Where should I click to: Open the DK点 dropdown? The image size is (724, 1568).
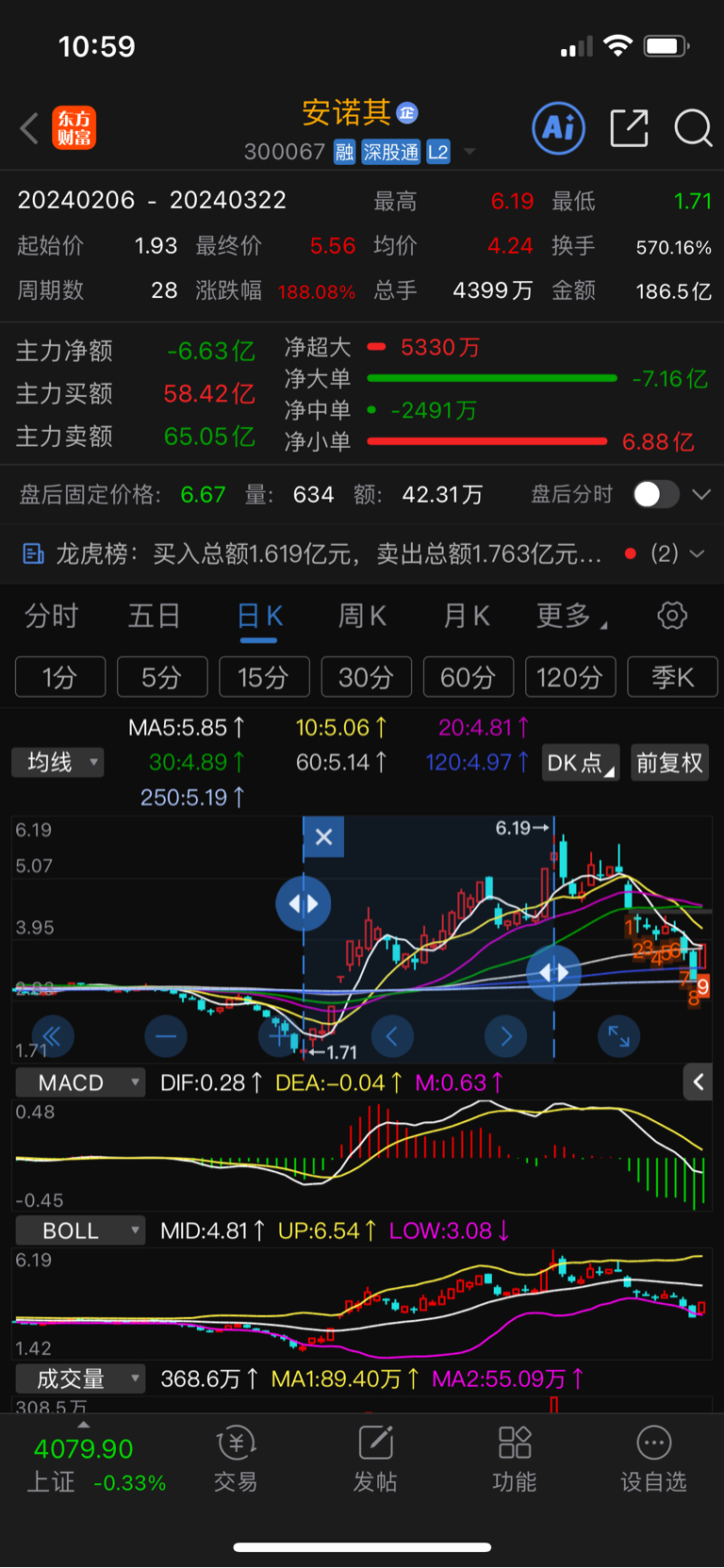[581, 763]
